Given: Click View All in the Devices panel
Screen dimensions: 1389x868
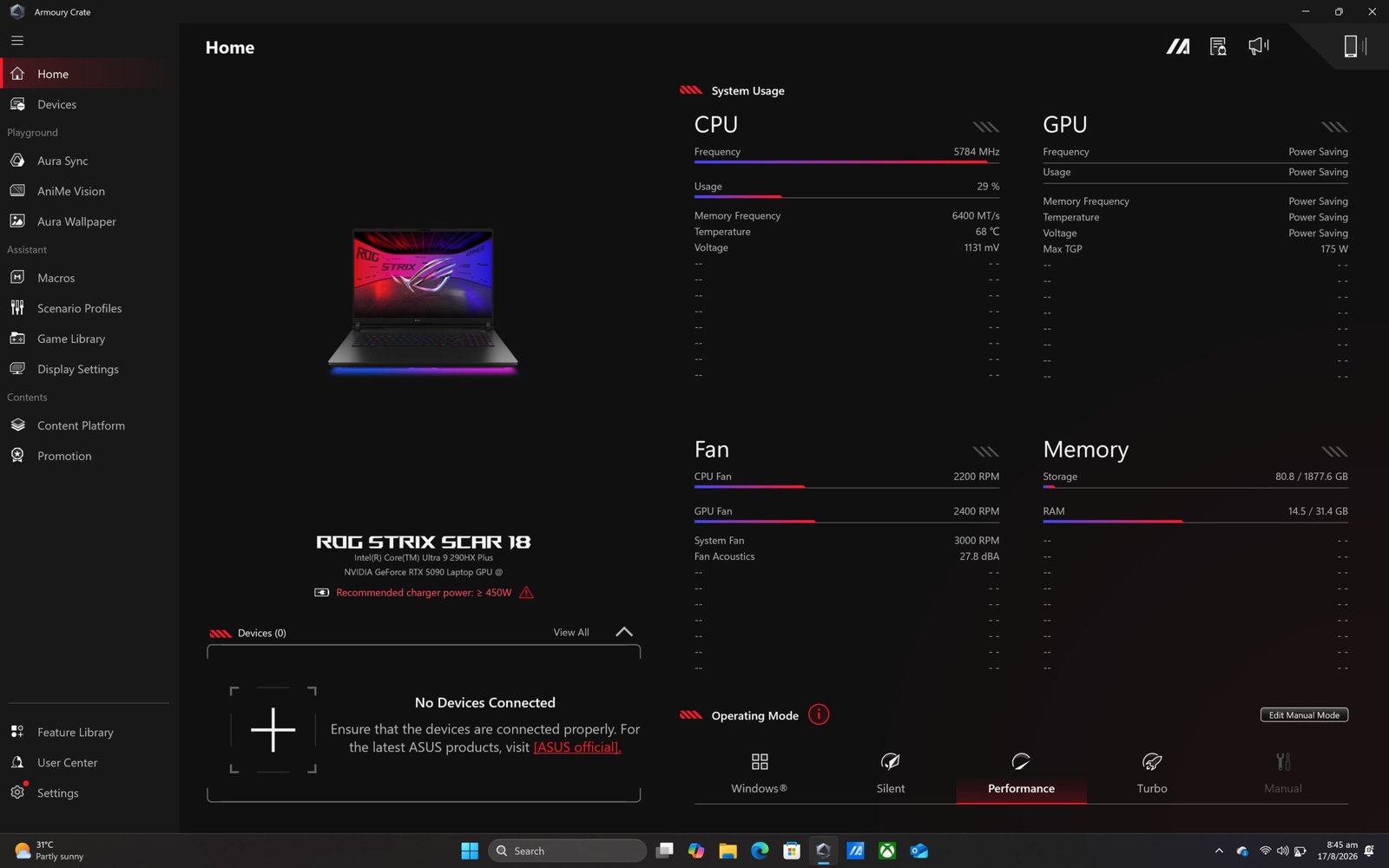Looking at the screenshot, I should (571, 633).
